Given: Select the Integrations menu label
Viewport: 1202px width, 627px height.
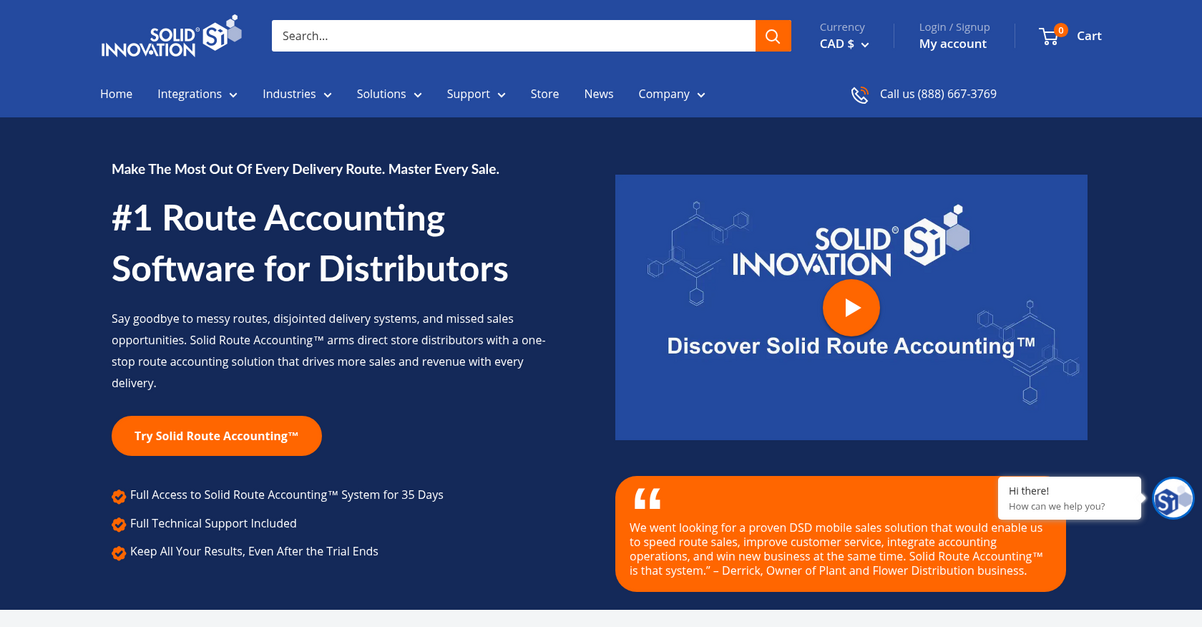Looking at the screenshot, I should [x=190, y=94].
